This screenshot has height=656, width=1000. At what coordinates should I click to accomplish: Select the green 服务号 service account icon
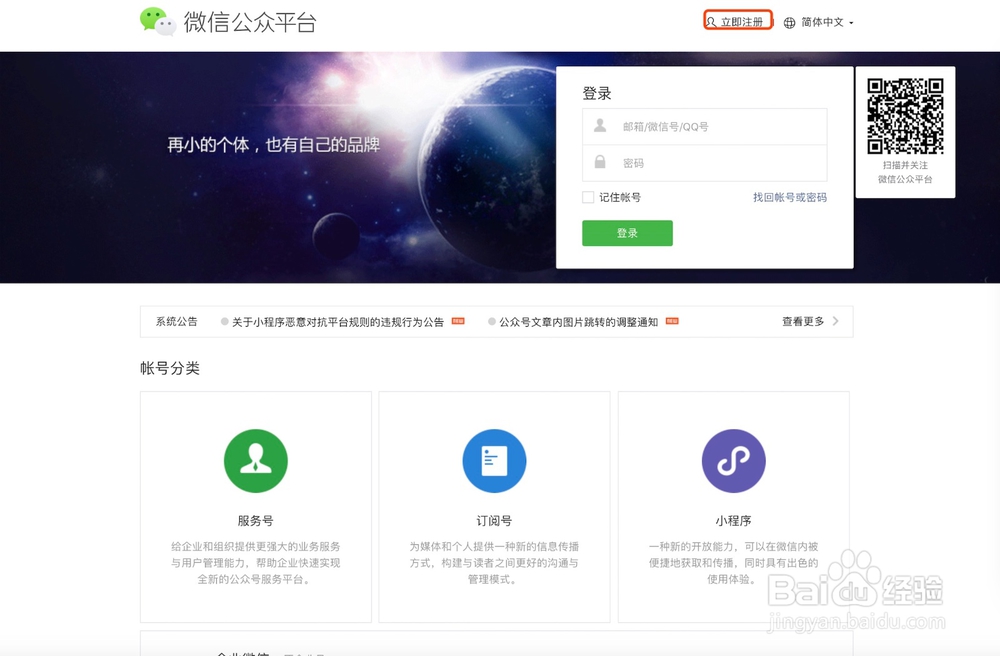(x=255, y=461)
